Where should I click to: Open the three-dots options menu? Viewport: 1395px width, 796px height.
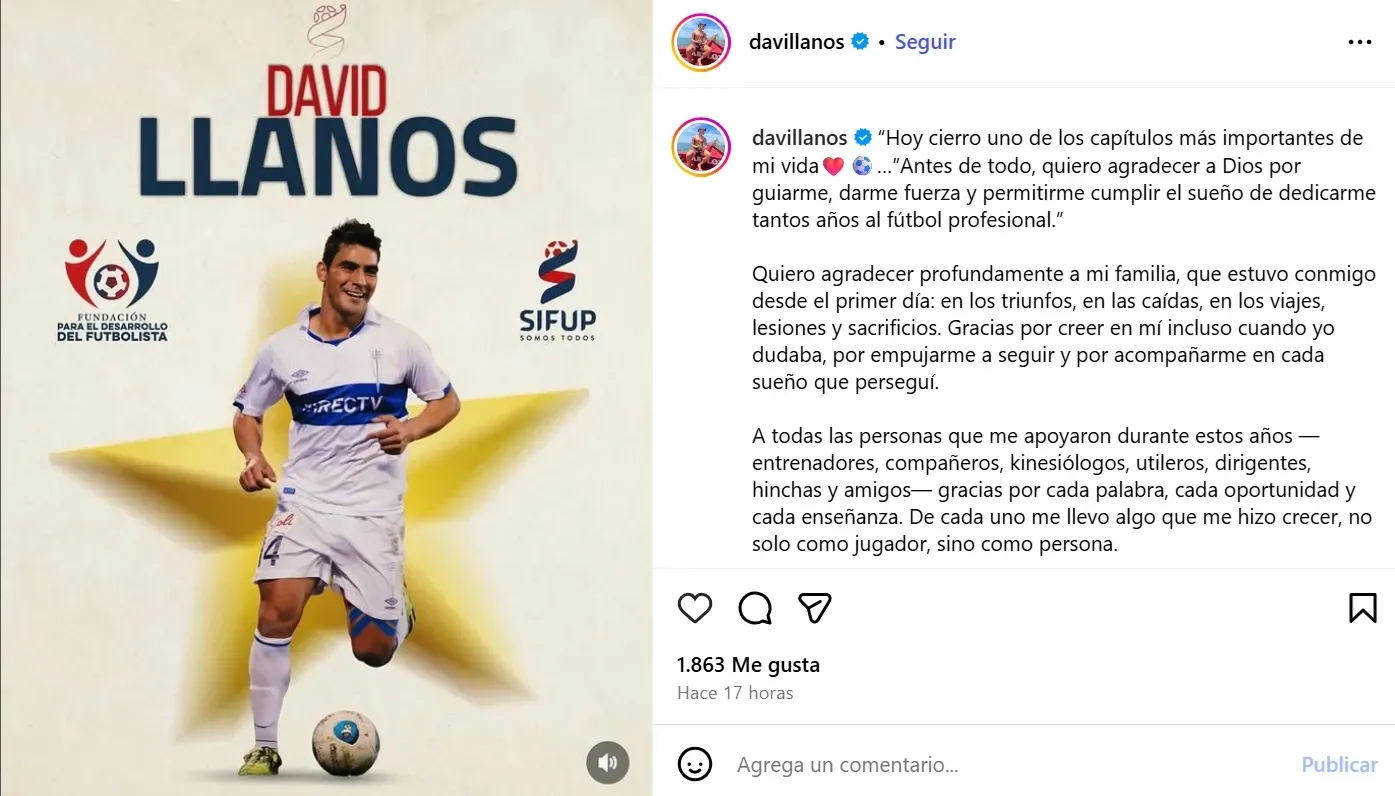pyautogui.click(x=1360, y=42)
